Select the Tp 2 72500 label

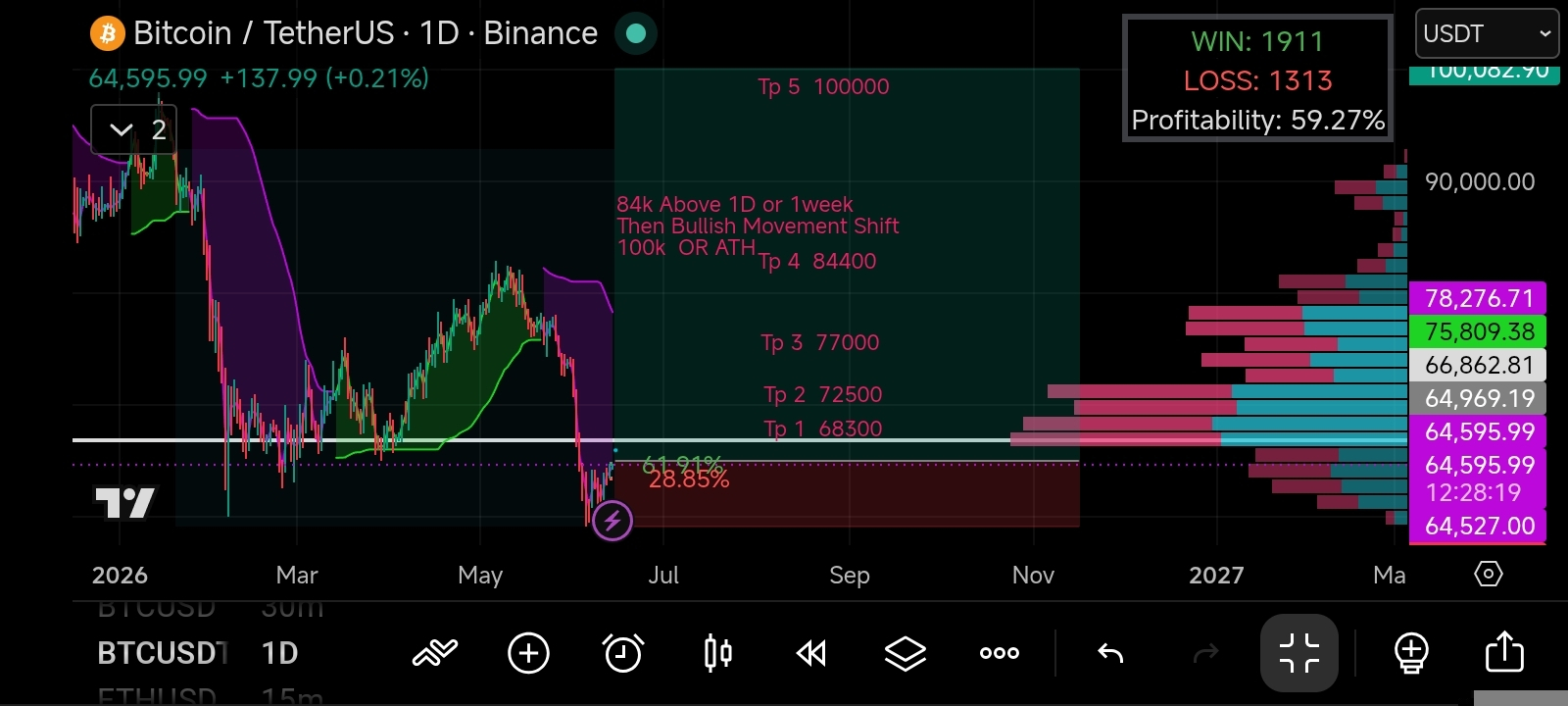point(822,394)
